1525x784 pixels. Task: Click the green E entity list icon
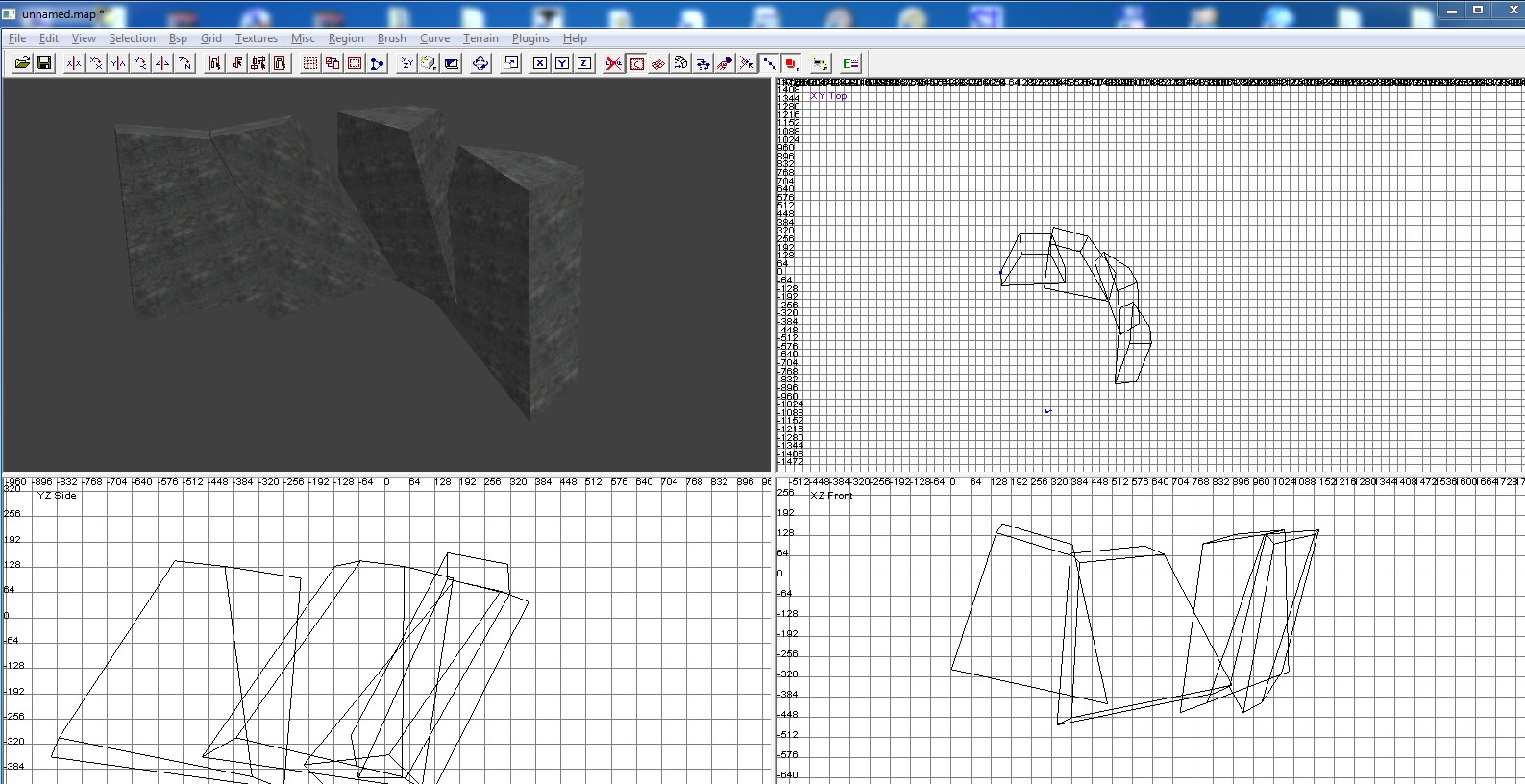[850, 63]
